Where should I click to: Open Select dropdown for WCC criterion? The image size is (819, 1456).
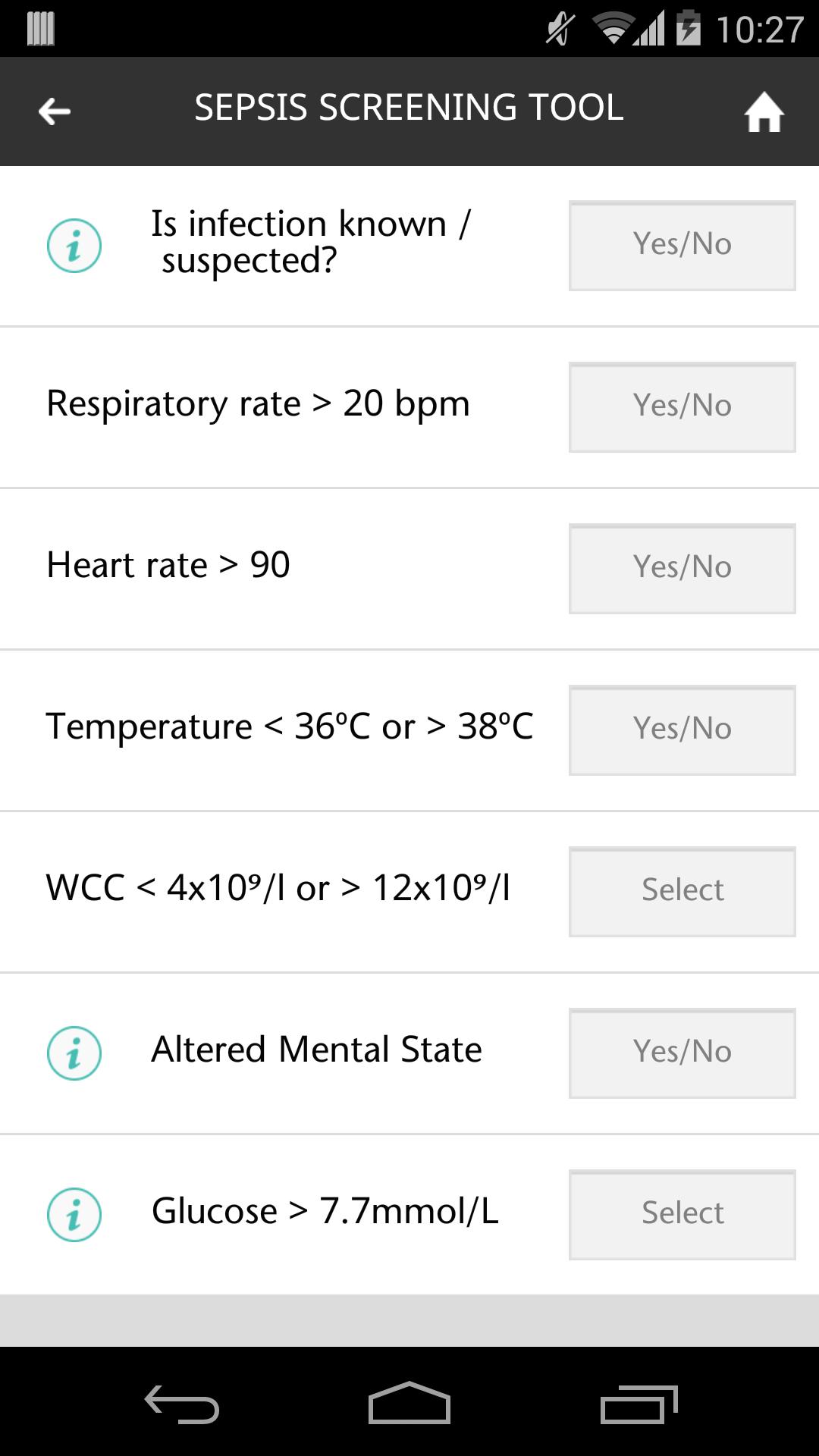click(x=682, y=892)
